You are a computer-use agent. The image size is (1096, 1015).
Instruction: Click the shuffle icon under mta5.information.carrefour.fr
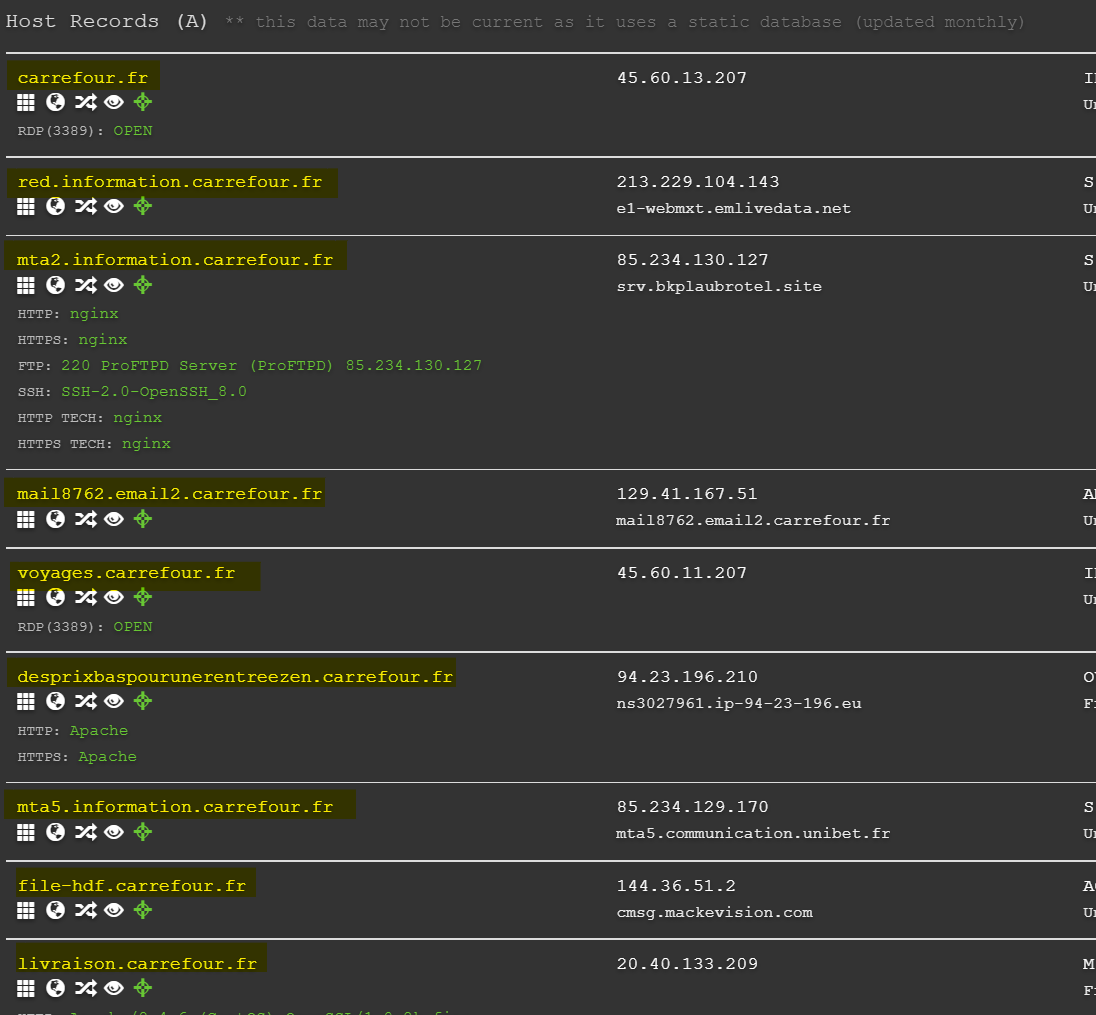tap(85, 833)
